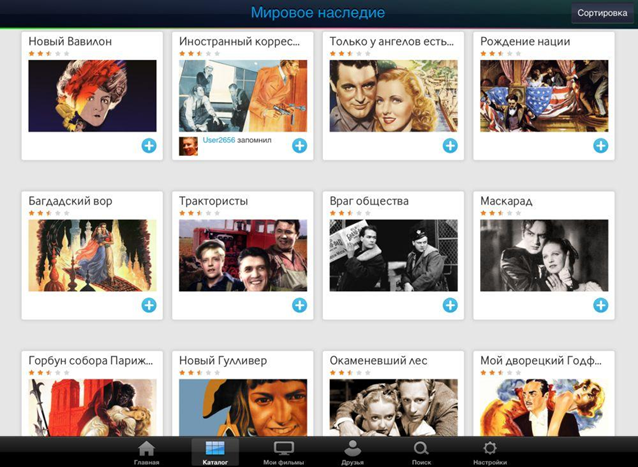The height and width of the screenshot is (467, 638).
Task: Open the Настройки settings tab
Action: tap(490, 452)
